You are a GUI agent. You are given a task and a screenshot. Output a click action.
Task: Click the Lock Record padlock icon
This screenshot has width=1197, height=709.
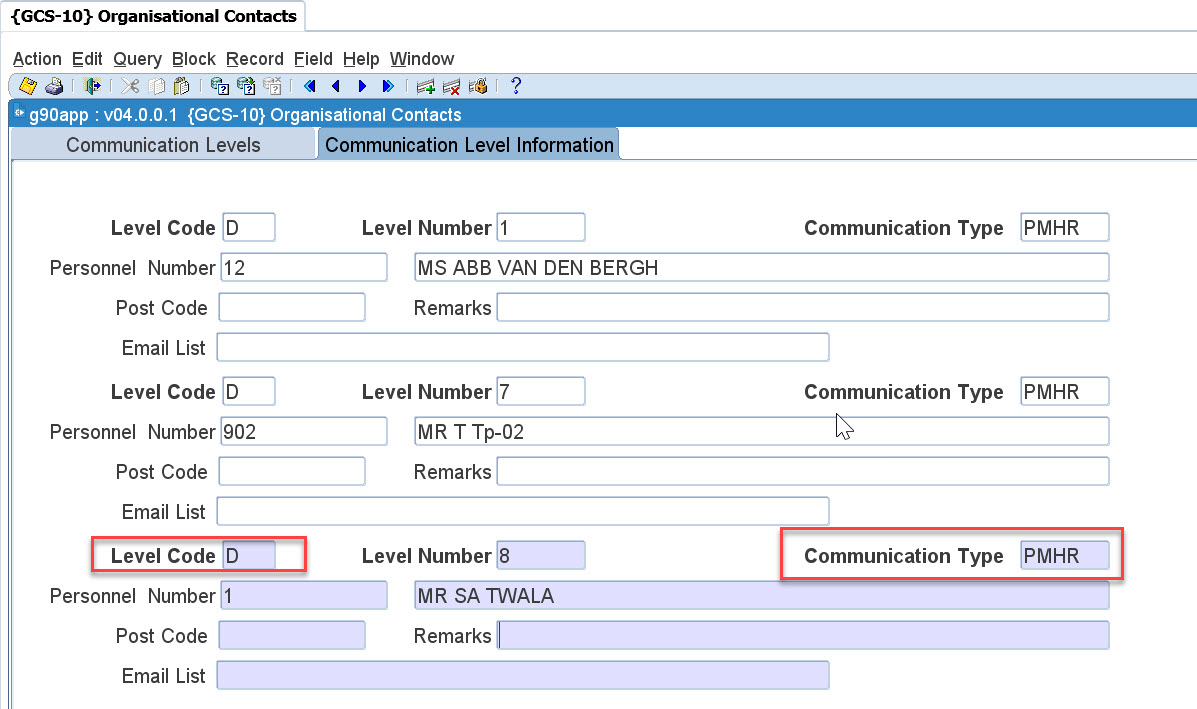point(478,86)
